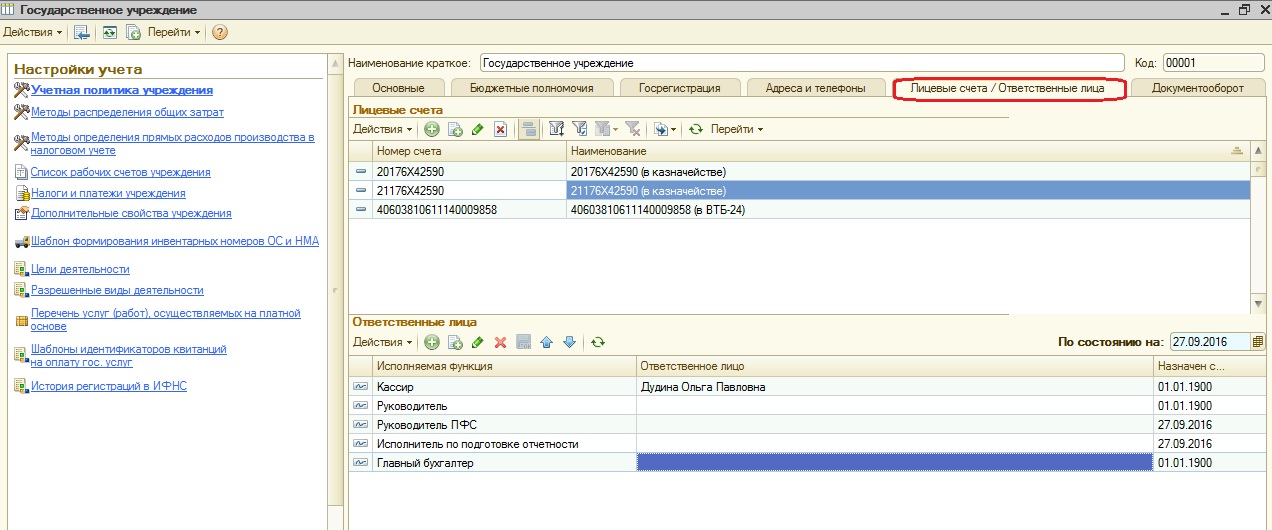Add a new personal account (green plus)
1272x530 pixels.
click(432, 129)
